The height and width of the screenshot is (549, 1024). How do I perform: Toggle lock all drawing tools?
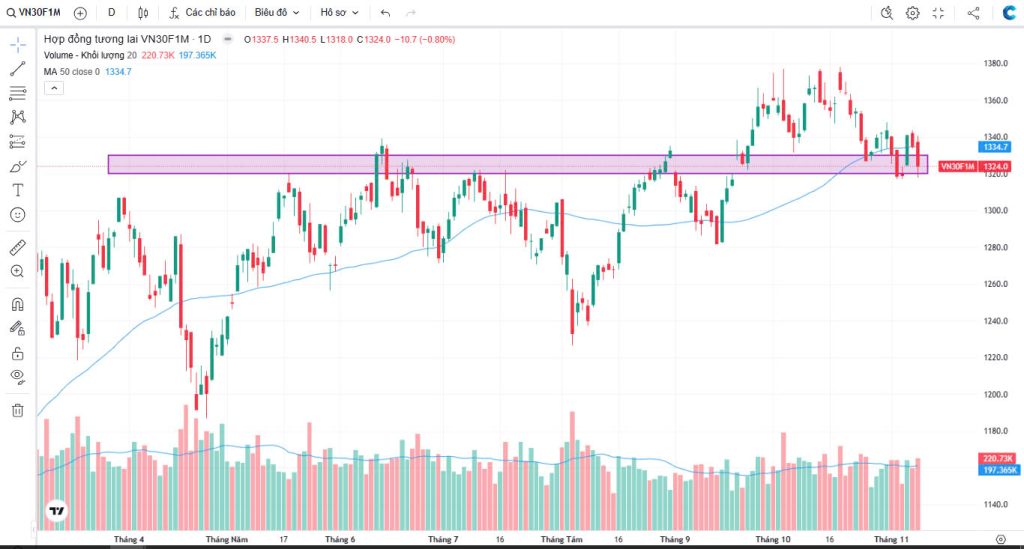(17, 352)
